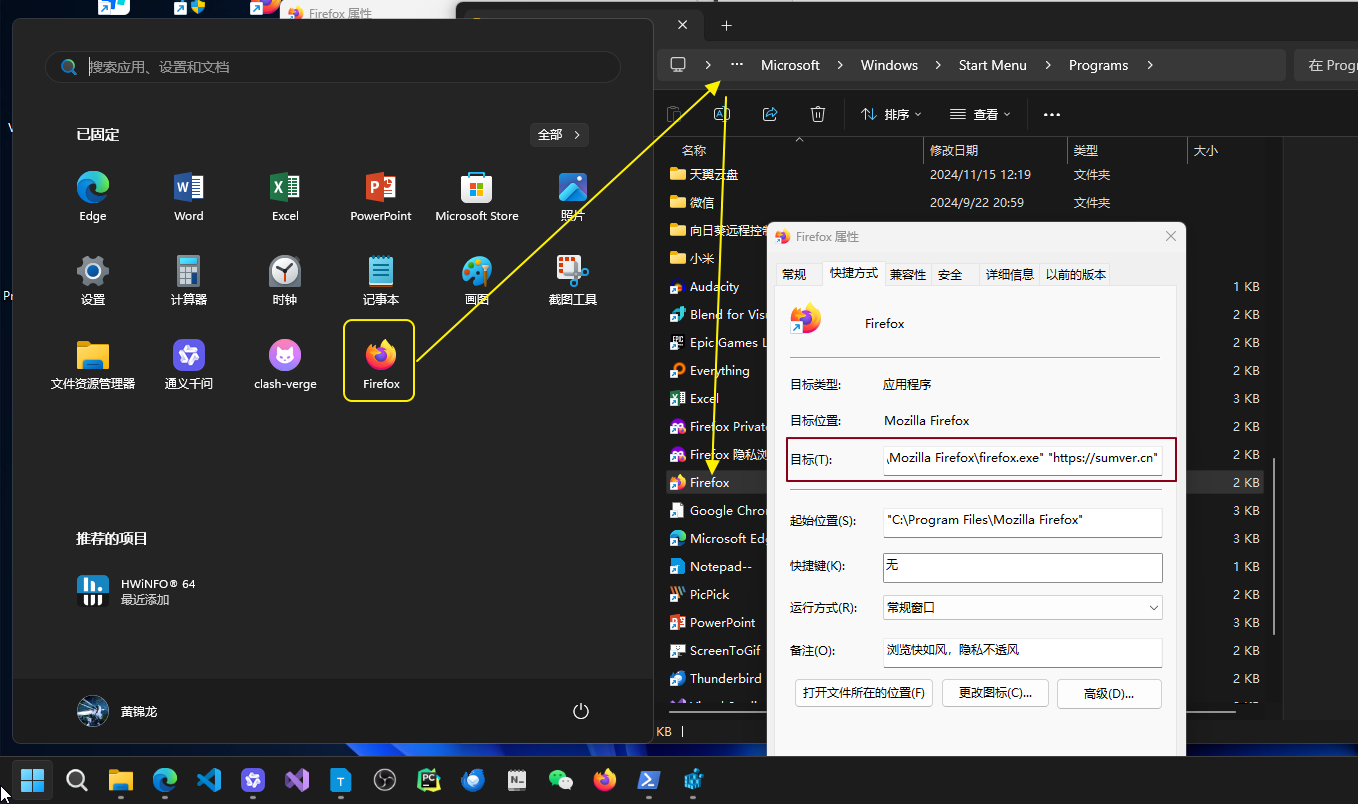
Task: Click the 目标 target text field
Action: coord(1023,460)
